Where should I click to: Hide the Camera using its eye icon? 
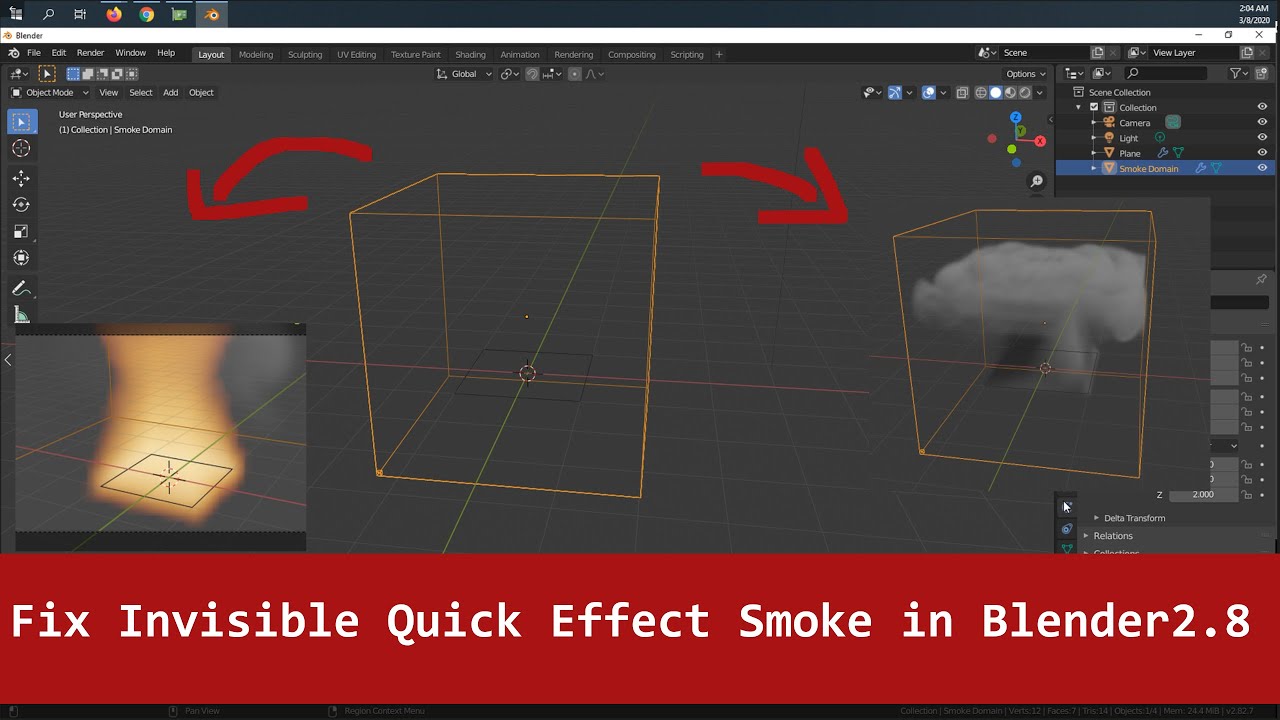click(1262, 122)
